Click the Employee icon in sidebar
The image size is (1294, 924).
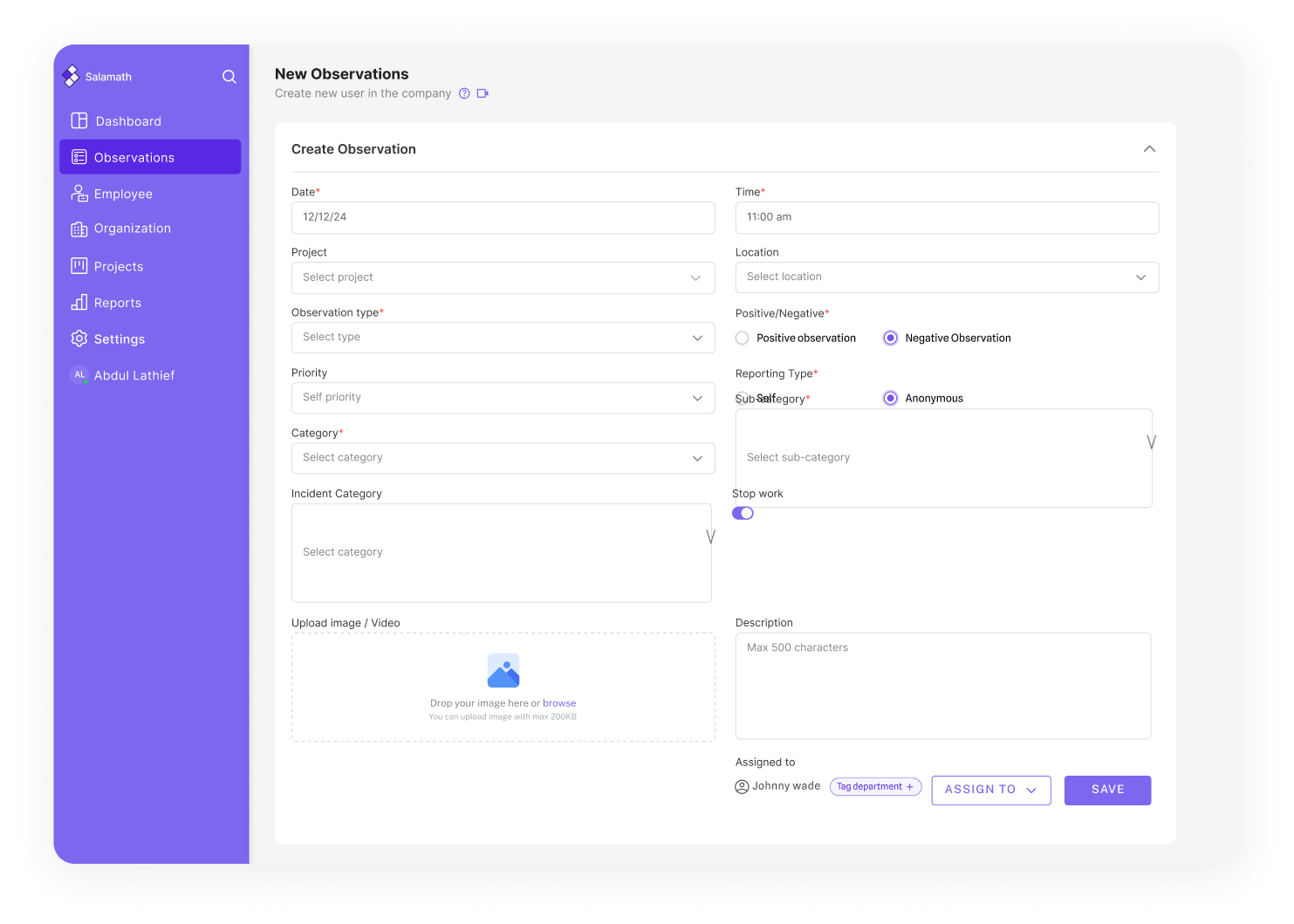tap(79, 193)
